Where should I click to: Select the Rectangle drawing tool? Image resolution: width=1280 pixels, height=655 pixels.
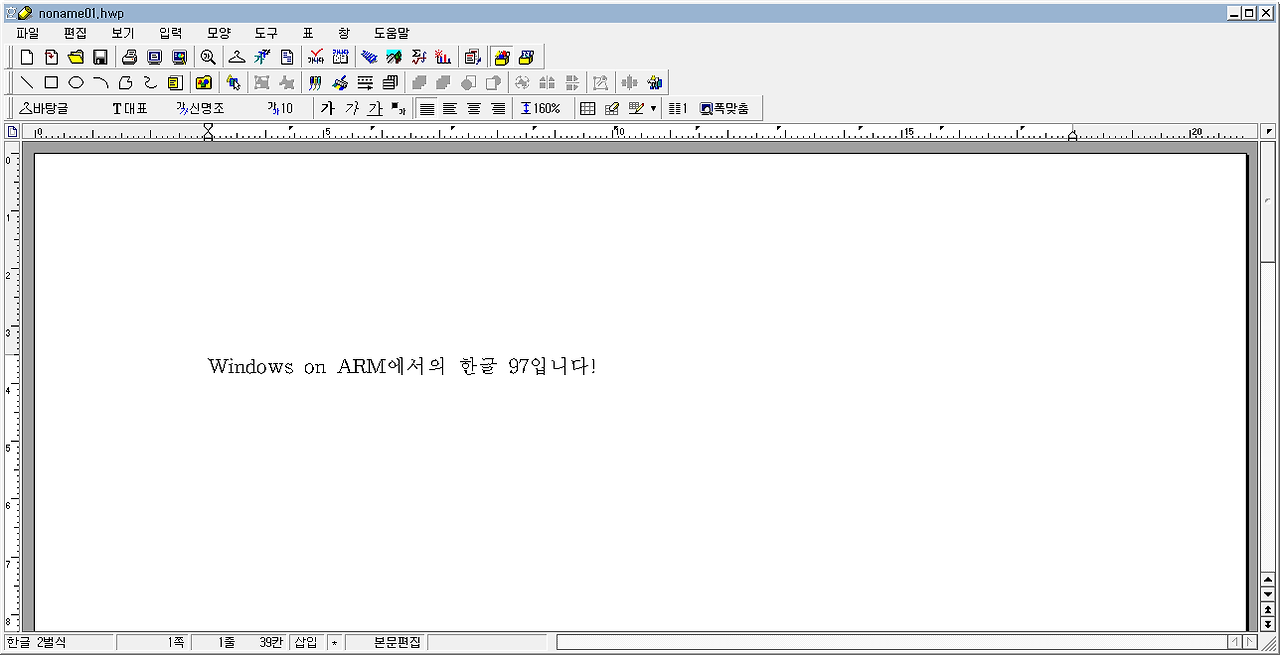(51, 83)
